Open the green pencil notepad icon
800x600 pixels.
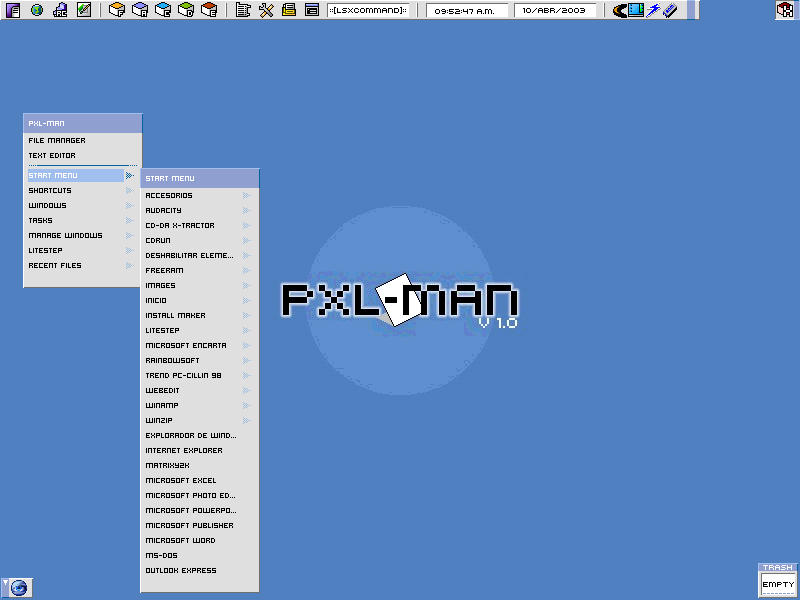click(x=84, y=10)
